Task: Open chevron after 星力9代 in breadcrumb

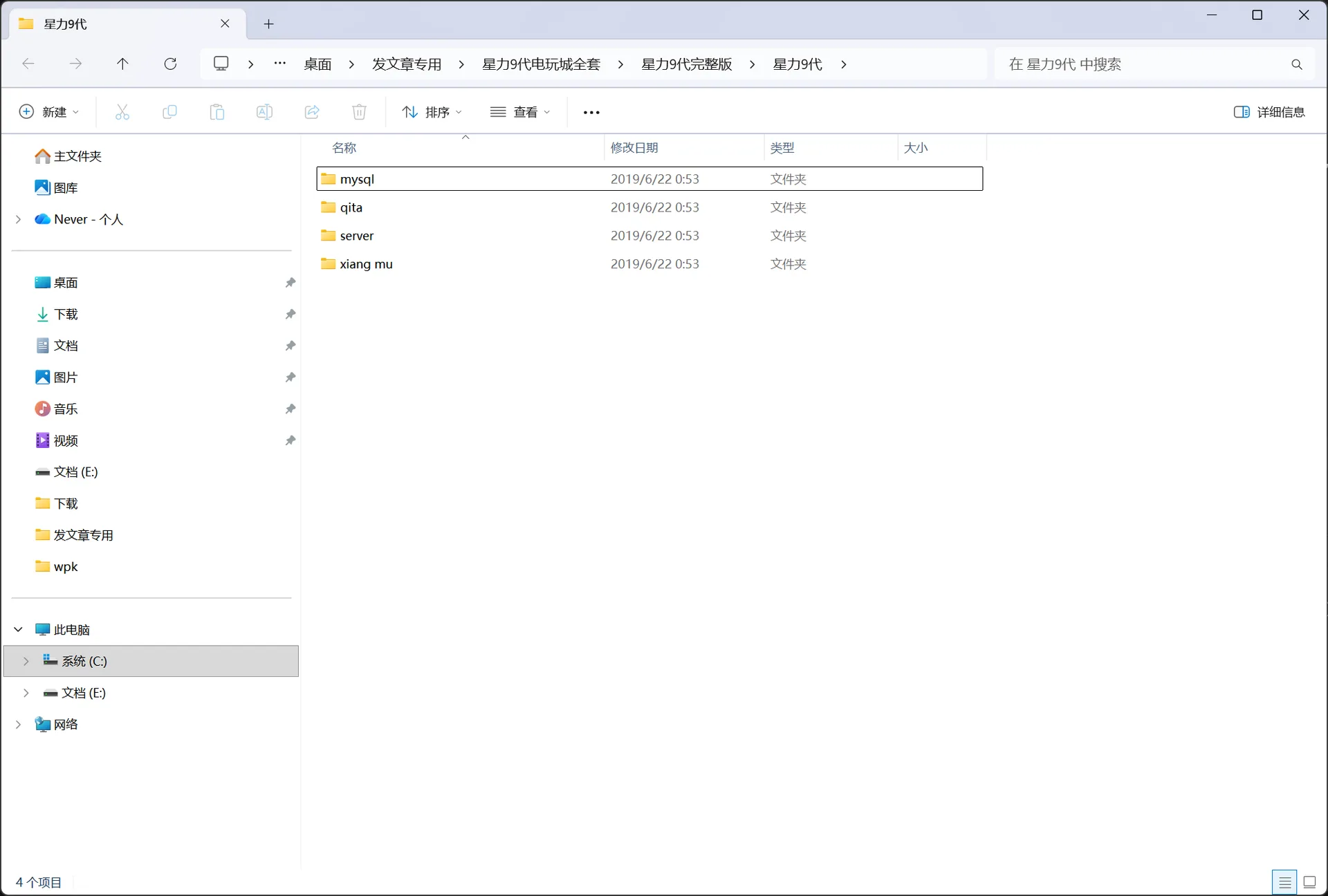Action: [x=844, y=64]
